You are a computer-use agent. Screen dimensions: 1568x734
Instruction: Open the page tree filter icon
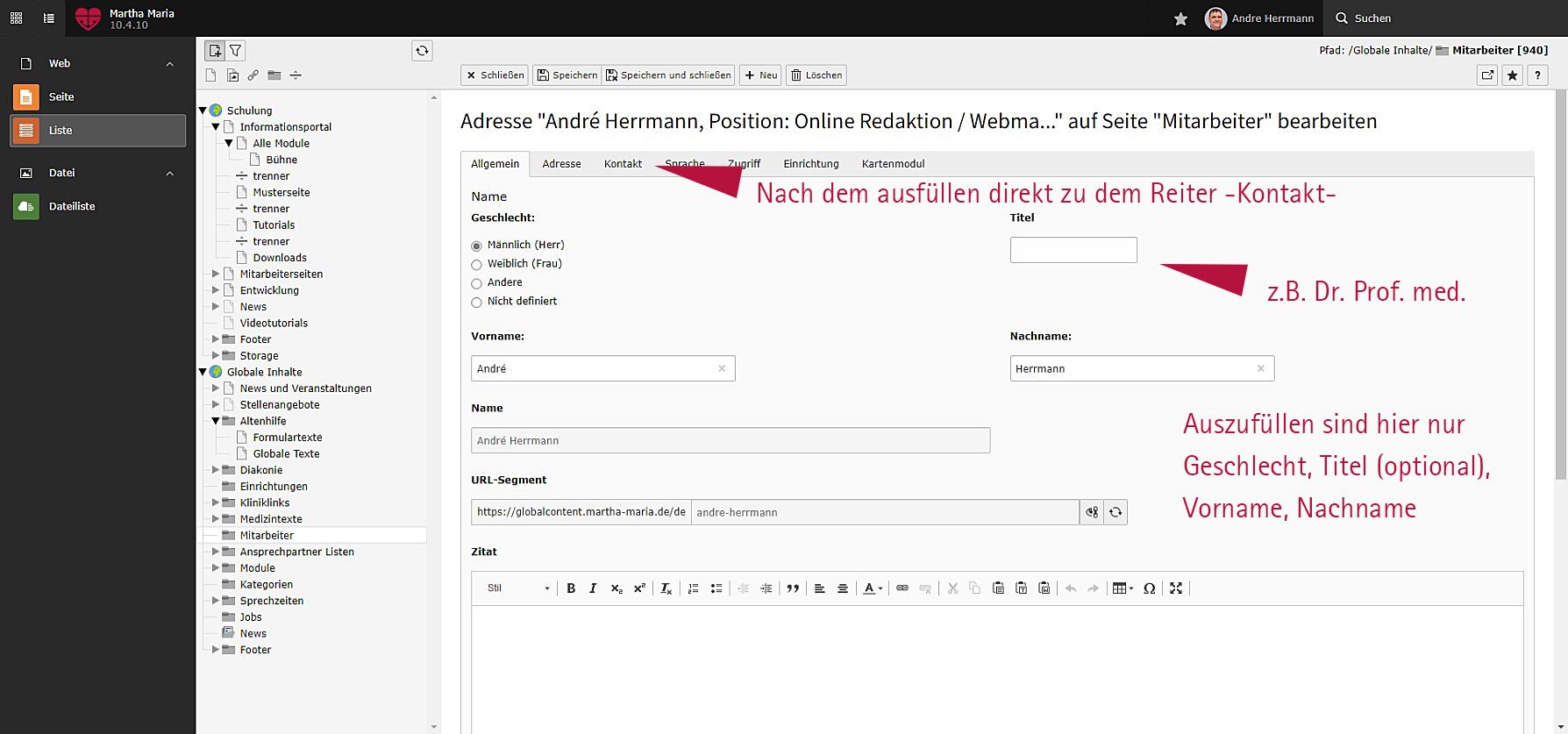pyautogui.click(x=236, y=51)
